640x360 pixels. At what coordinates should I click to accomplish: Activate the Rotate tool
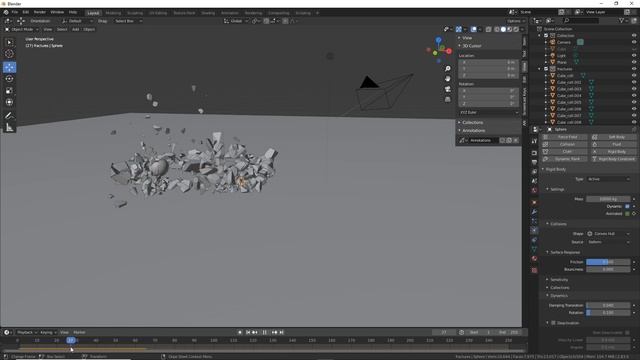[x=9, y=78]
